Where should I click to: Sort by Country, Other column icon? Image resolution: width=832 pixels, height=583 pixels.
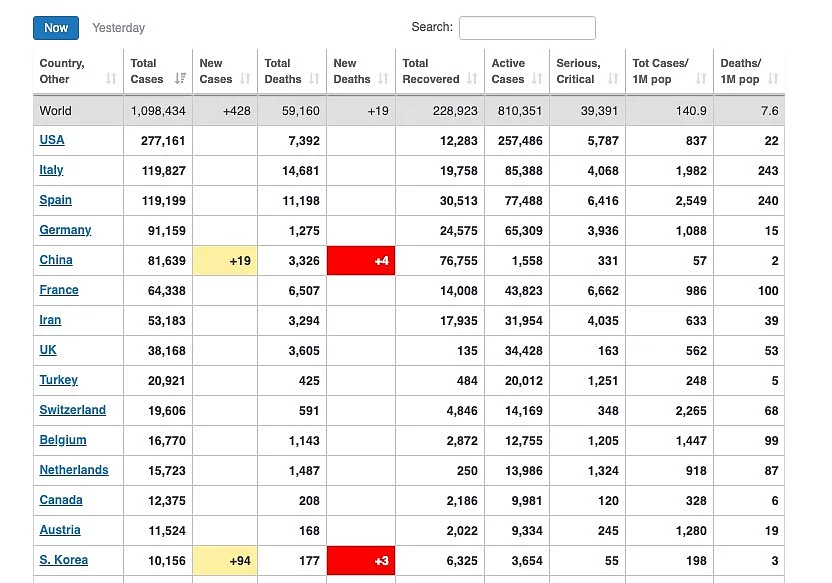[x=110, y=79]
